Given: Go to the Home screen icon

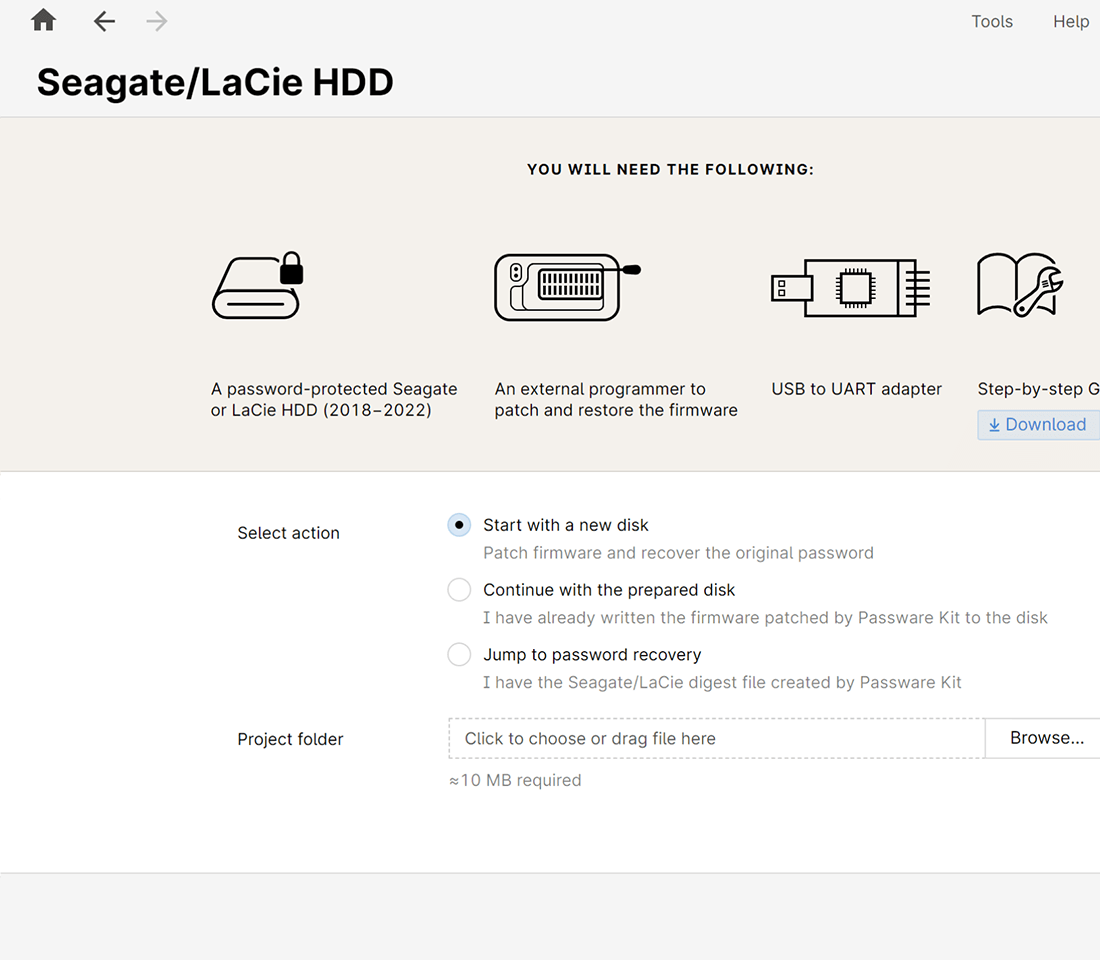Looking at the screenshot, I should click(x=43, y=20).
